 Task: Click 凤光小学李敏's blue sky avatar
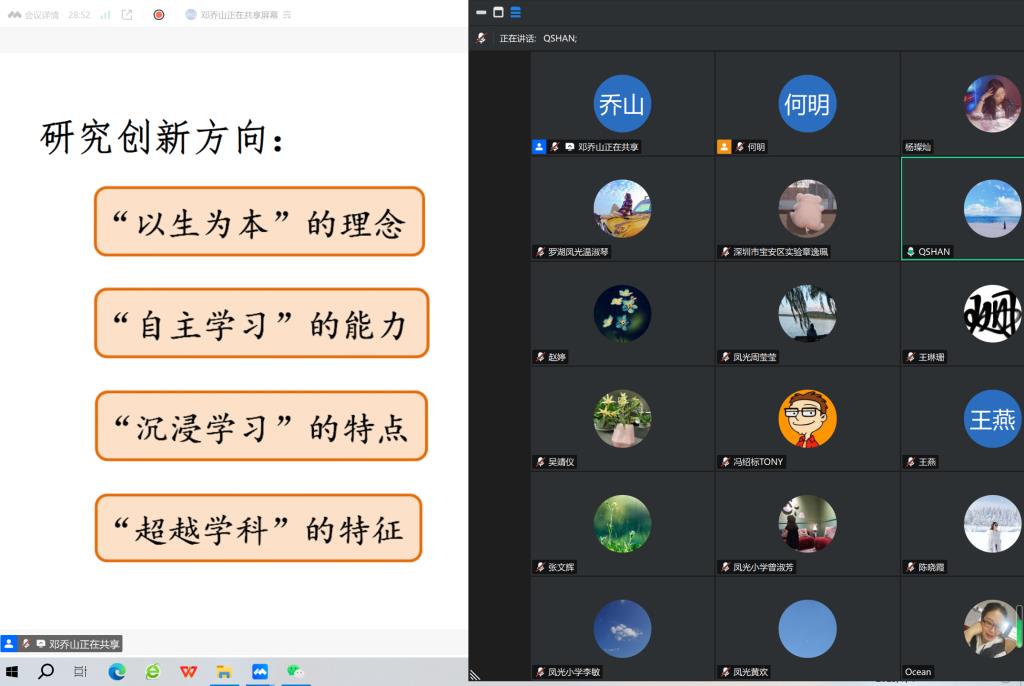coord(622,629)
